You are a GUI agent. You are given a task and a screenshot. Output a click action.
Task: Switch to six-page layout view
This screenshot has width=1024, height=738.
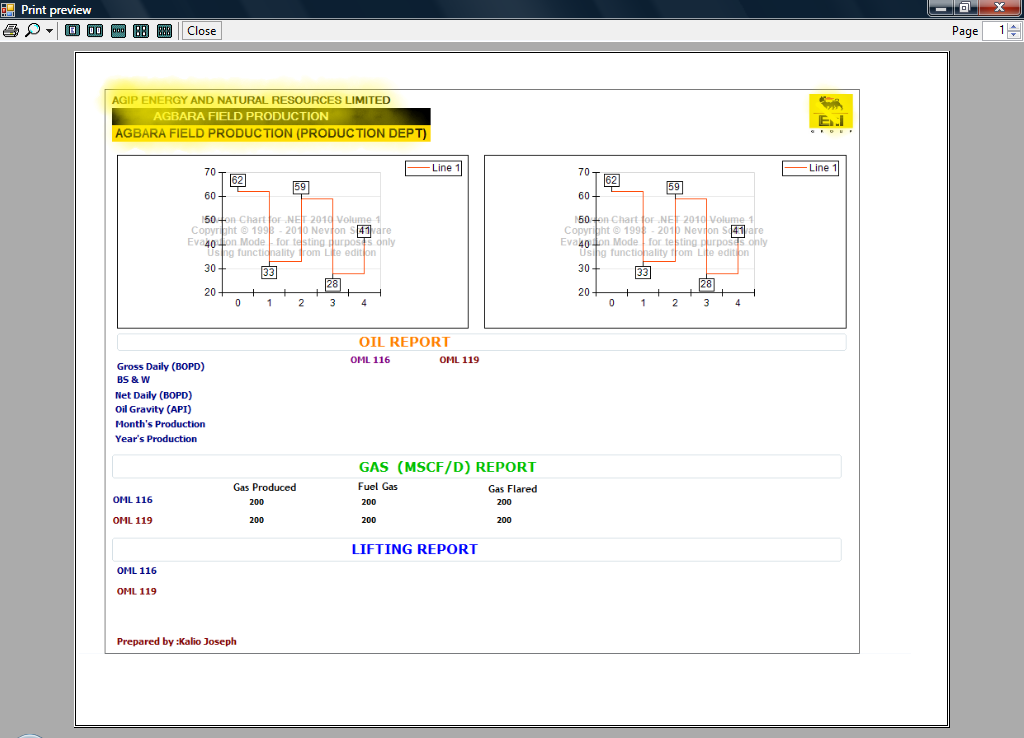(164, 31)
